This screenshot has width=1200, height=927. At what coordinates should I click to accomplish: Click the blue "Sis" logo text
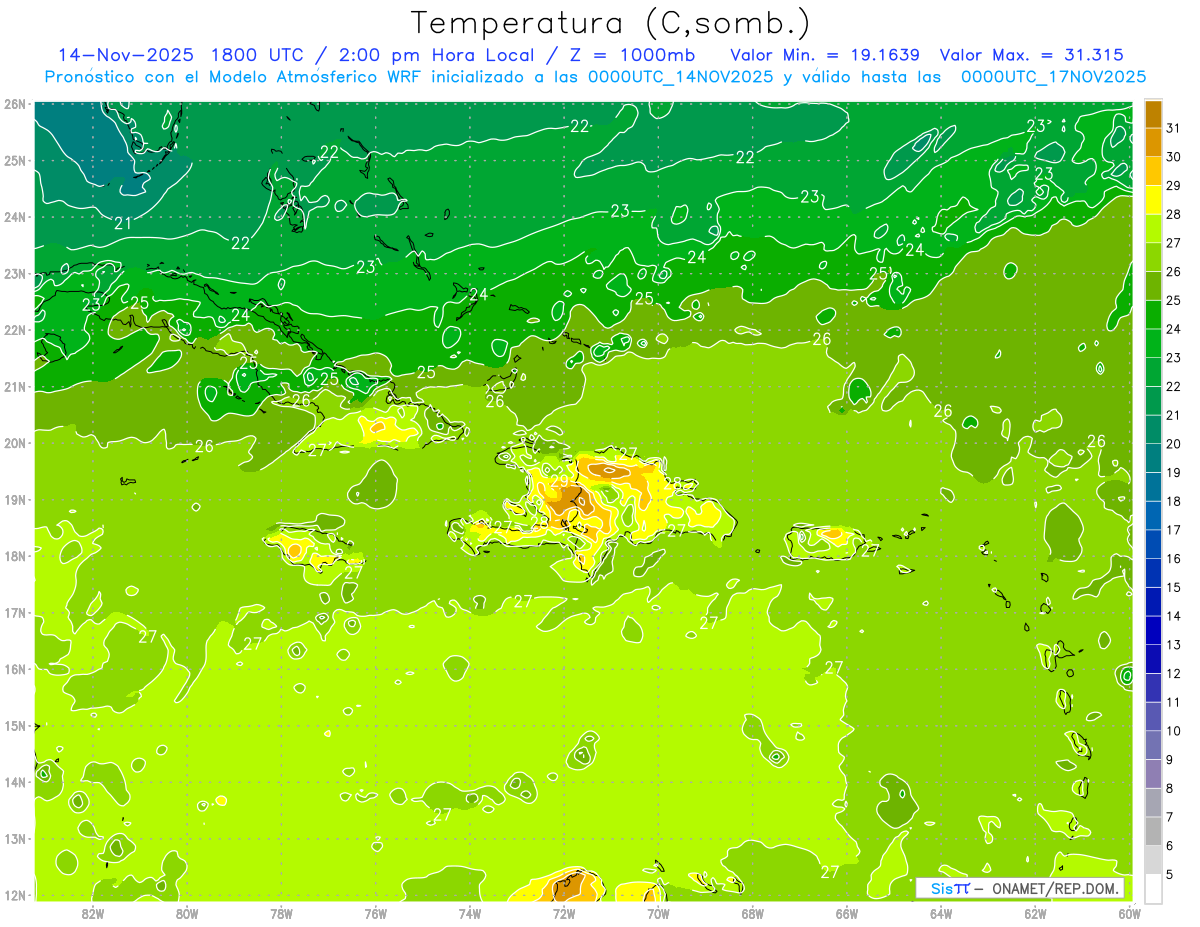942,889
